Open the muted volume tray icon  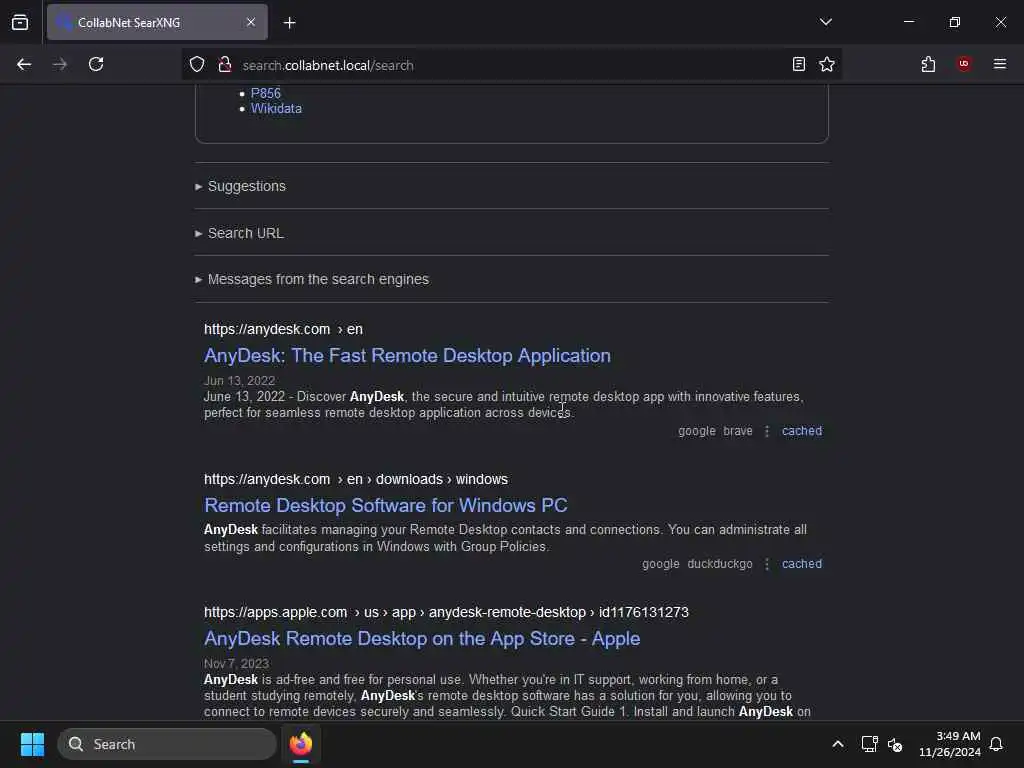[895, 744]
